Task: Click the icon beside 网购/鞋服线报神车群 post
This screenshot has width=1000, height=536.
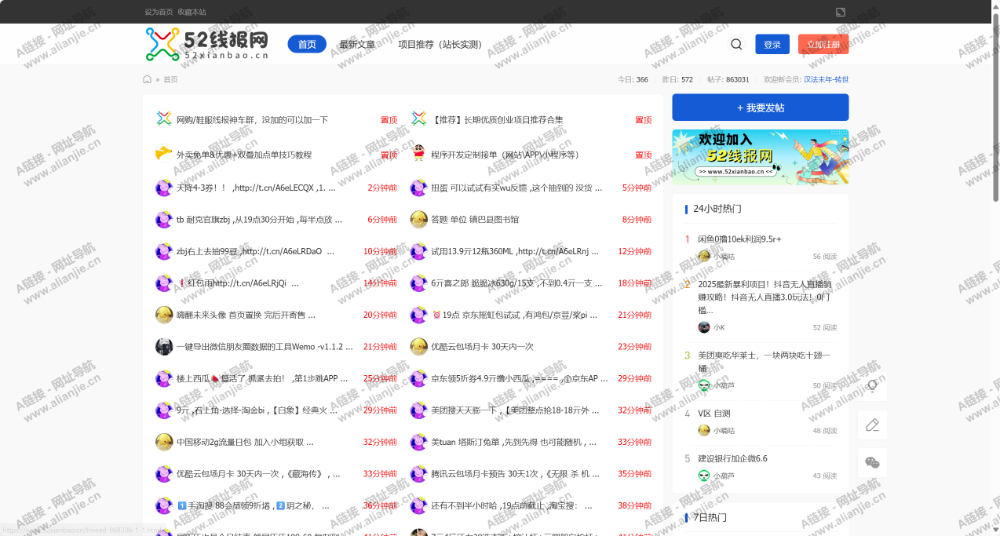Action: tap(164, 119)
